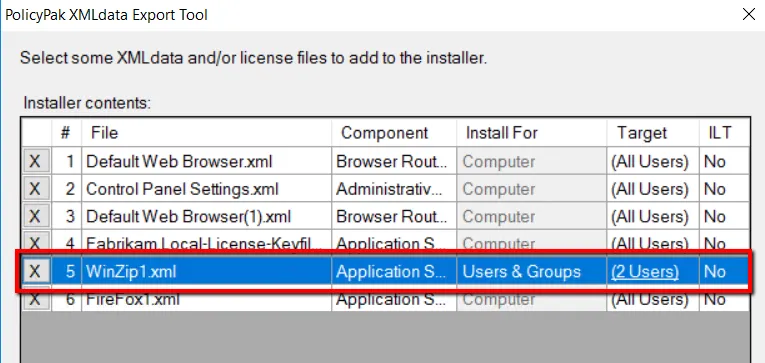This screenshot has width=765, height=363.
Task: Click the Component column header
Action: 394,132
